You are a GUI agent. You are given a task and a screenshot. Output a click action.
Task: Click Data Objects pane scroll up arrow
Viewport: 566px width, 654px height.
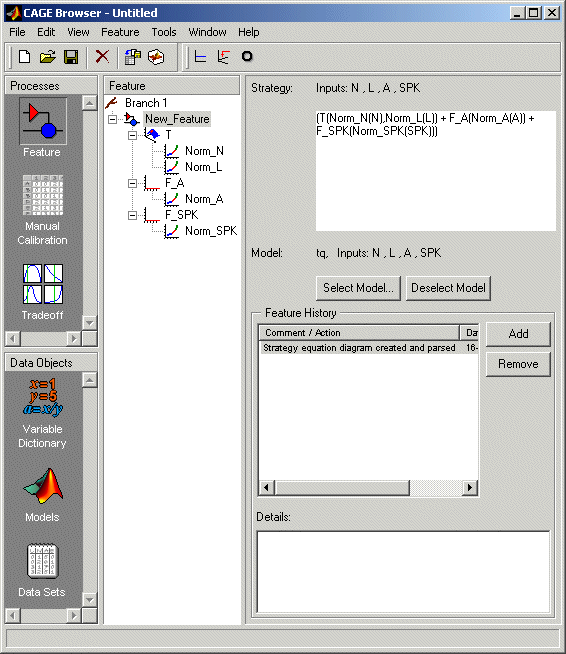pyautogui.click(x=90, y=380)
